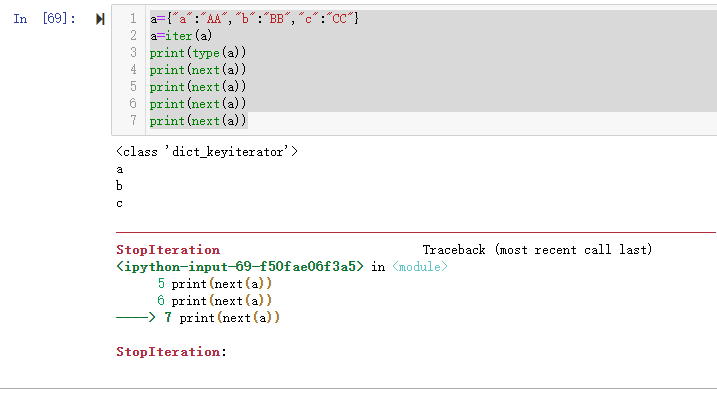
Task: Click line number 6 in gutter
Action: pos(133,104)
